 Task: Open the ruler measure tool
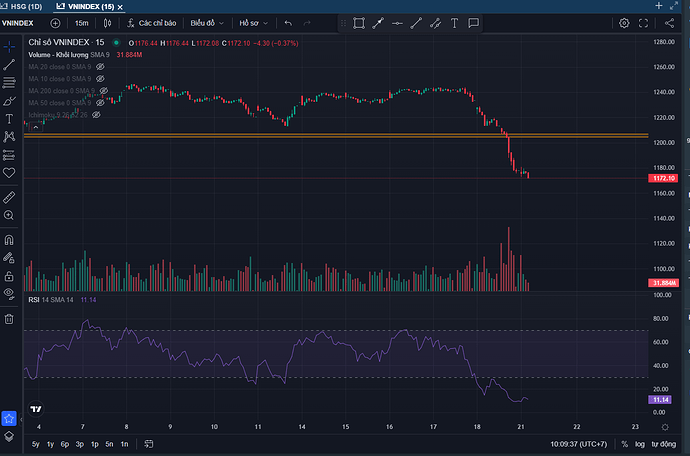click(x=9, y=195)
